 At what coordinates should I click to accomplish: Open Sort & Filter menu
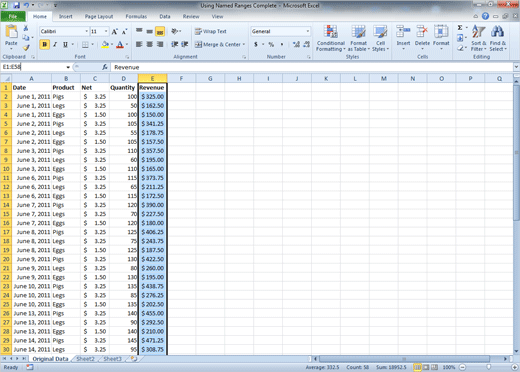479,38
